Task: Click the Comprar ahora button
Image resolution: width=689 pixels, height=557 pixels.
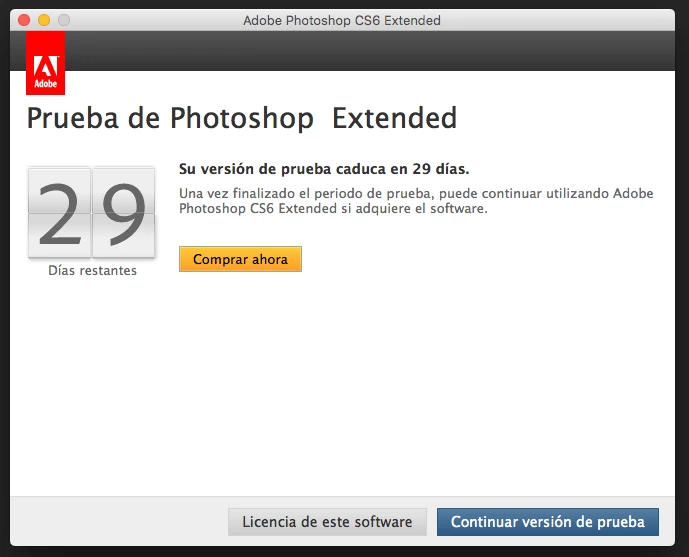Action: pos(240,259)
